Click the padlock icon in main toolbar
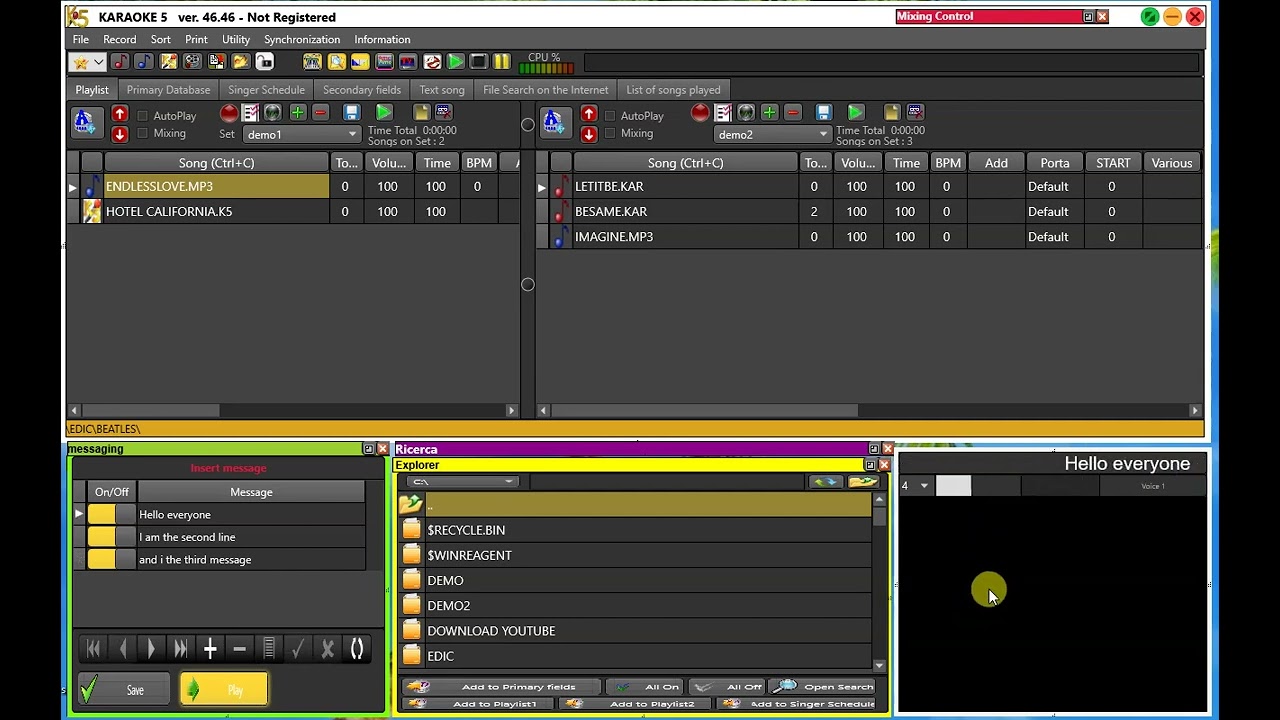This screenshot has width=1280, height=720. [264, 62]
